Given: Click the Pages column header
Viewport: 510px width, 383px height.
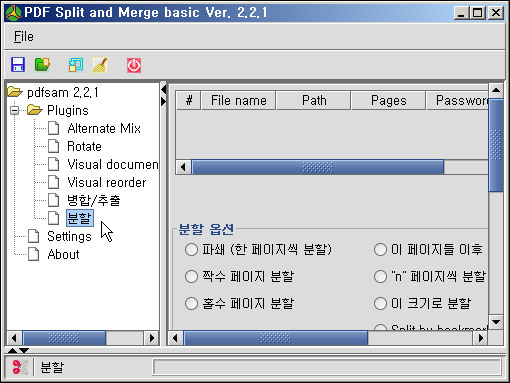Looking at the screenshot, I should 388,100.
